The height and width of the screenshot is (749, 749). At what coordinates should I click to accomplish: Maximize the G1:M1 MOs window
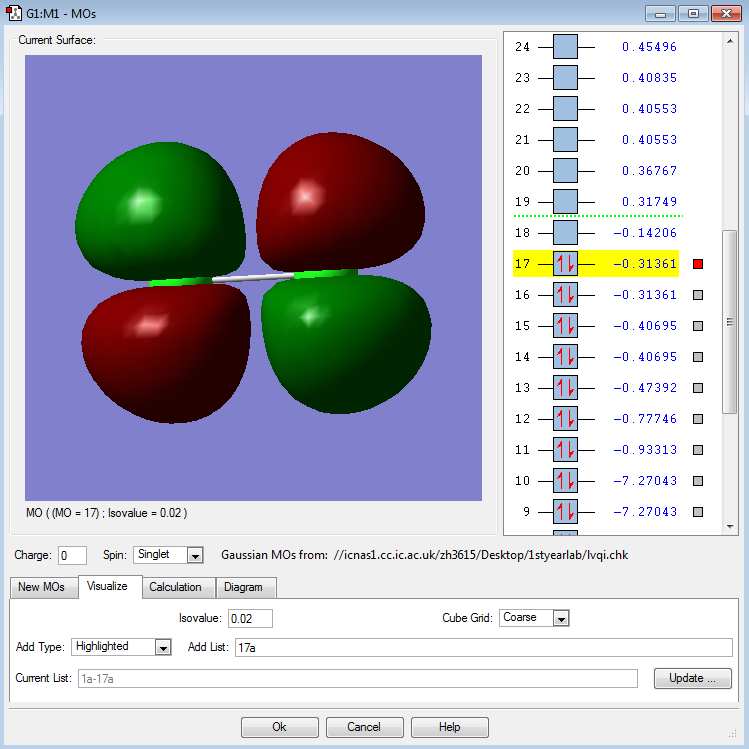click(693, 13)
